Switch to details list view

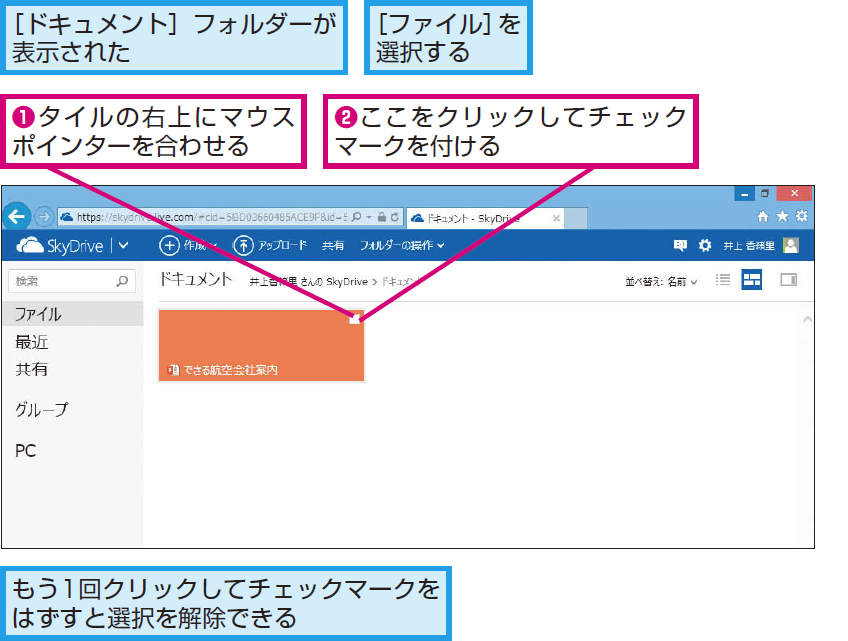tap(723, 280)
